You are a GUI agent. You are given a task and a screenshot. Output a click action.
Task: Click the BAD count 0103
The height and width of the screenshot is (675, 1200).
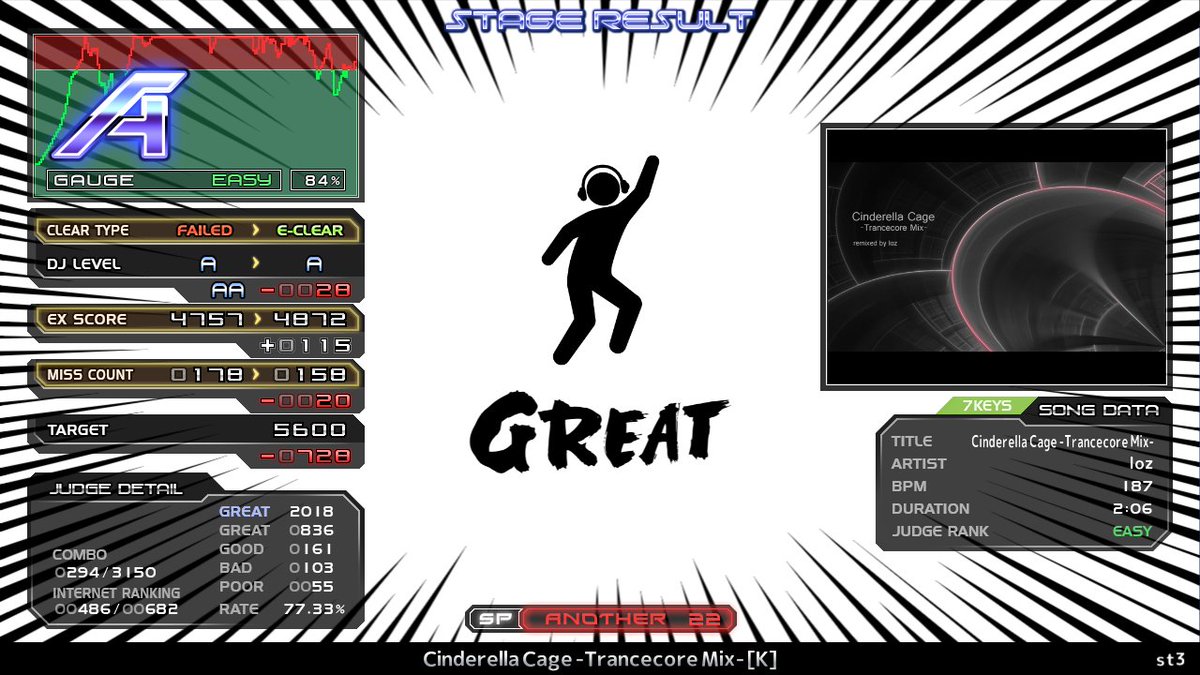[311, 568]
